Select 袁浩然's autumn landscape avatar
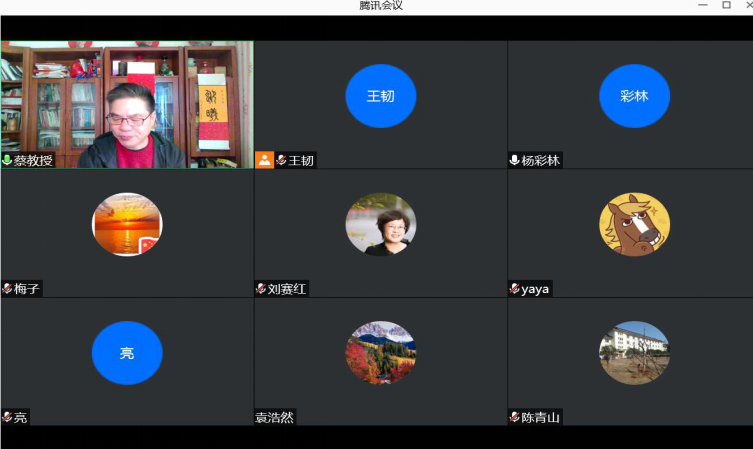The width and height of the screenshot is (753, 449). 380,353
